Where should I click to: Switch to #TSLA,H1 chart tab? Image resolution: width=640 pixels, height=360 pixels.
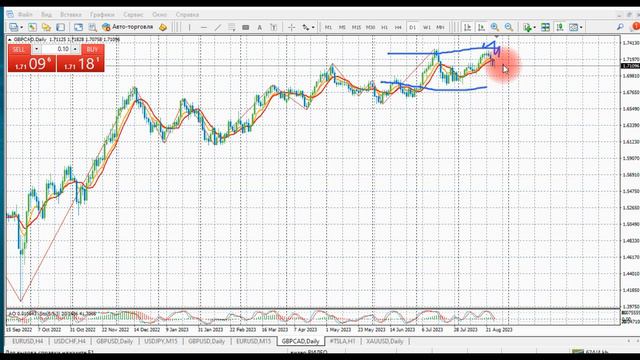[342, 341]
